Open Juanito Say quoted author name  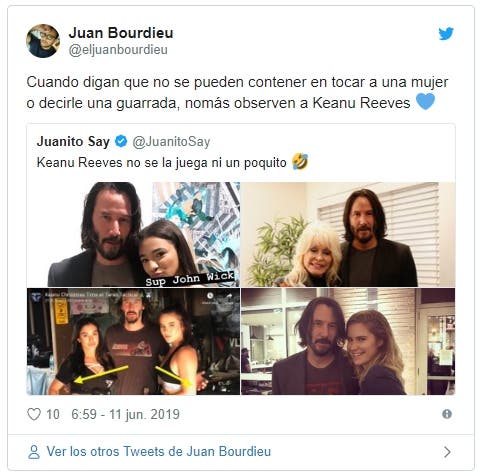click(x=73, y=141)
